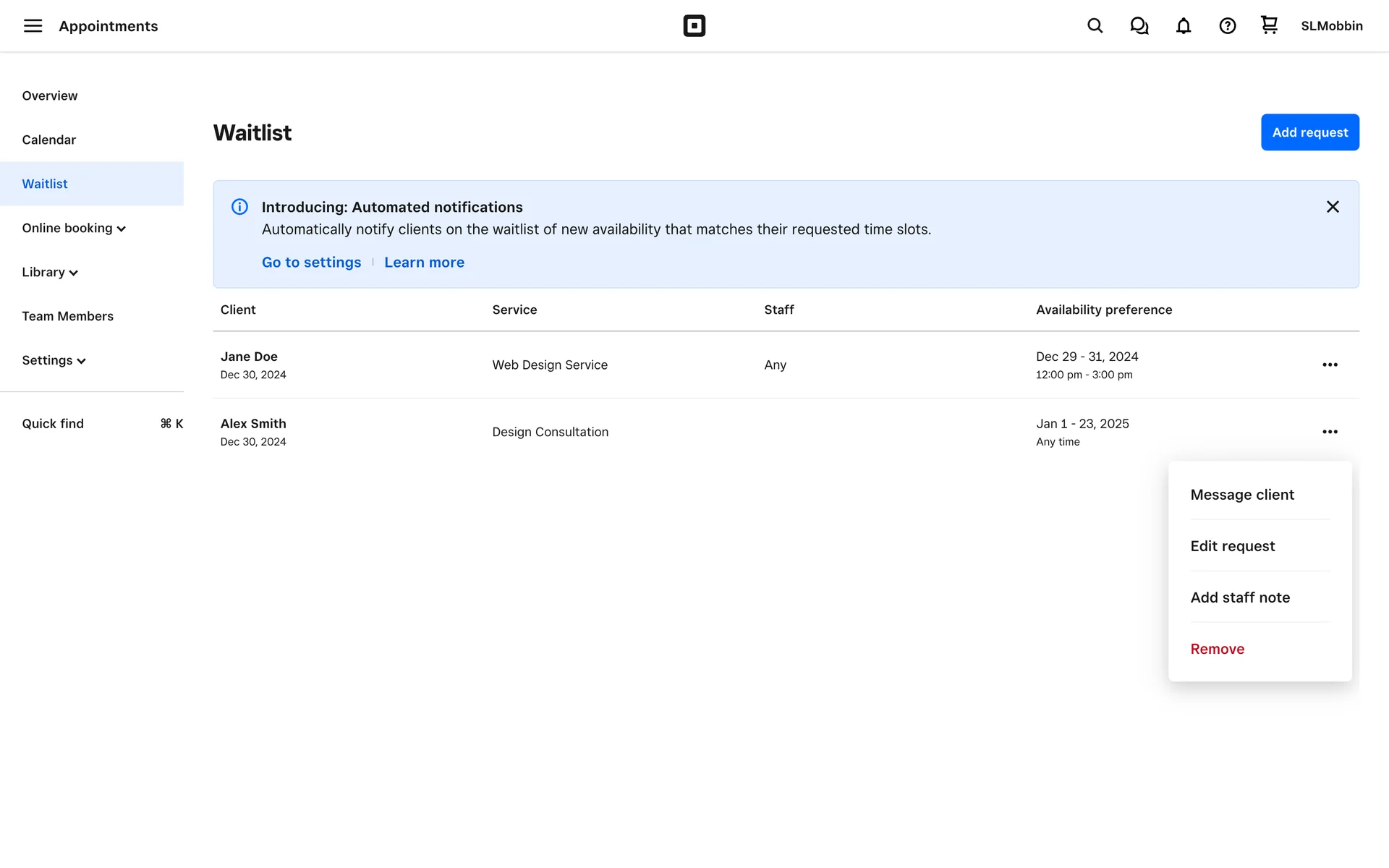Select Remove in the context menu
1389x868 pixels.
pos(1217,649)
